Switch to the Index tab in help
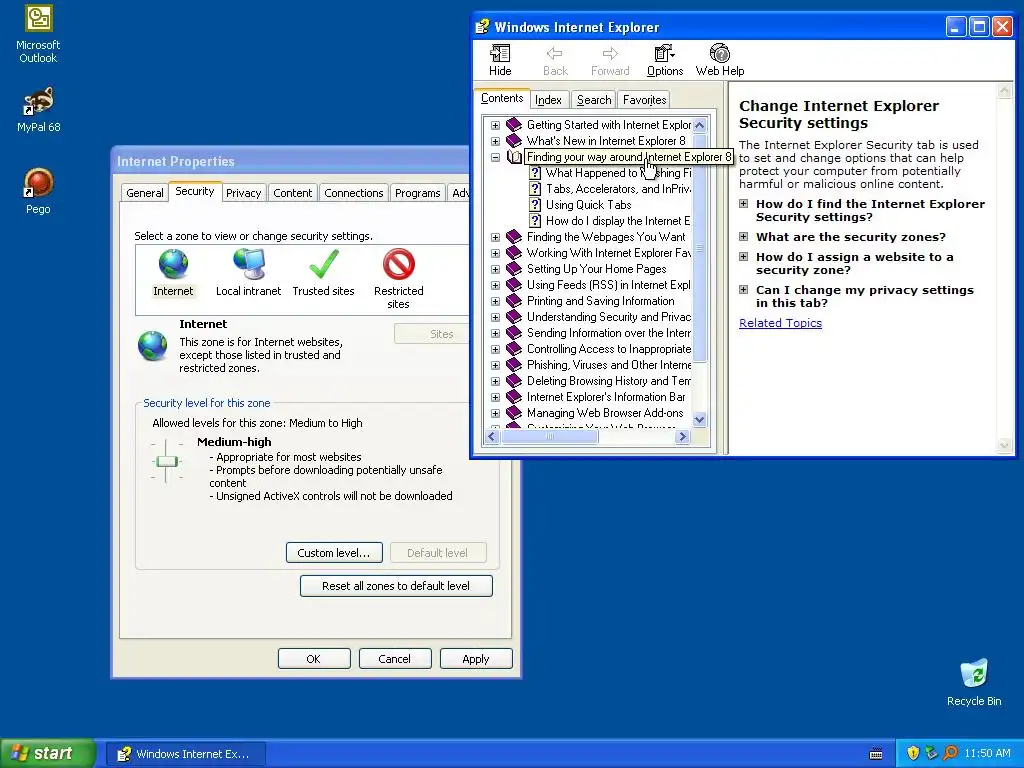 pos(548,100)
